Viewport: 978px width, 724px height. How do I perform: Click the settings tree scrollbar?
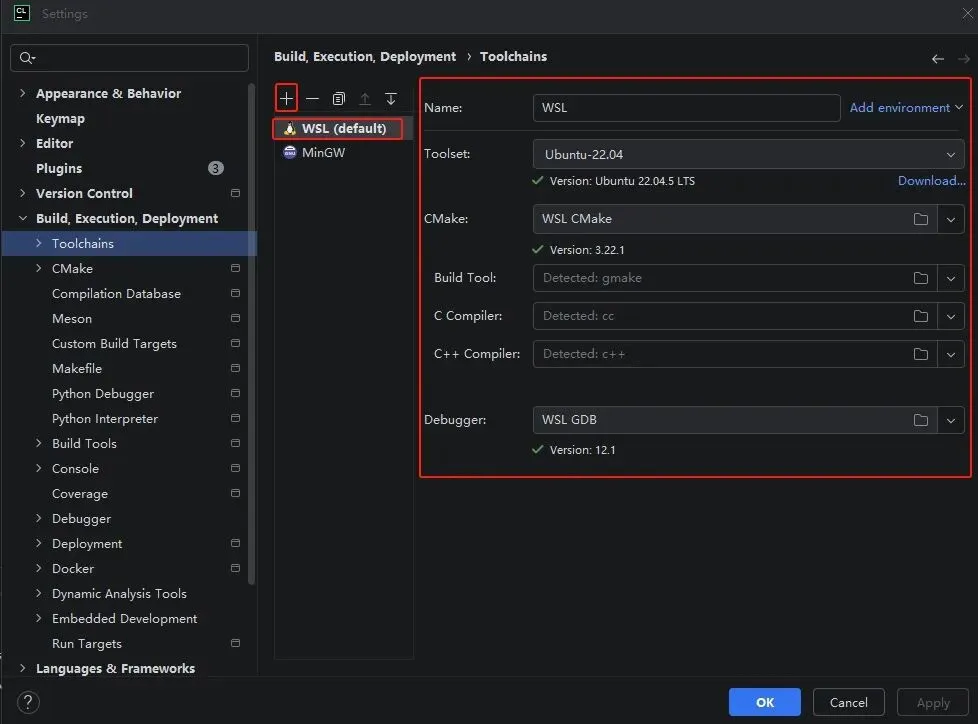(251, 334)
